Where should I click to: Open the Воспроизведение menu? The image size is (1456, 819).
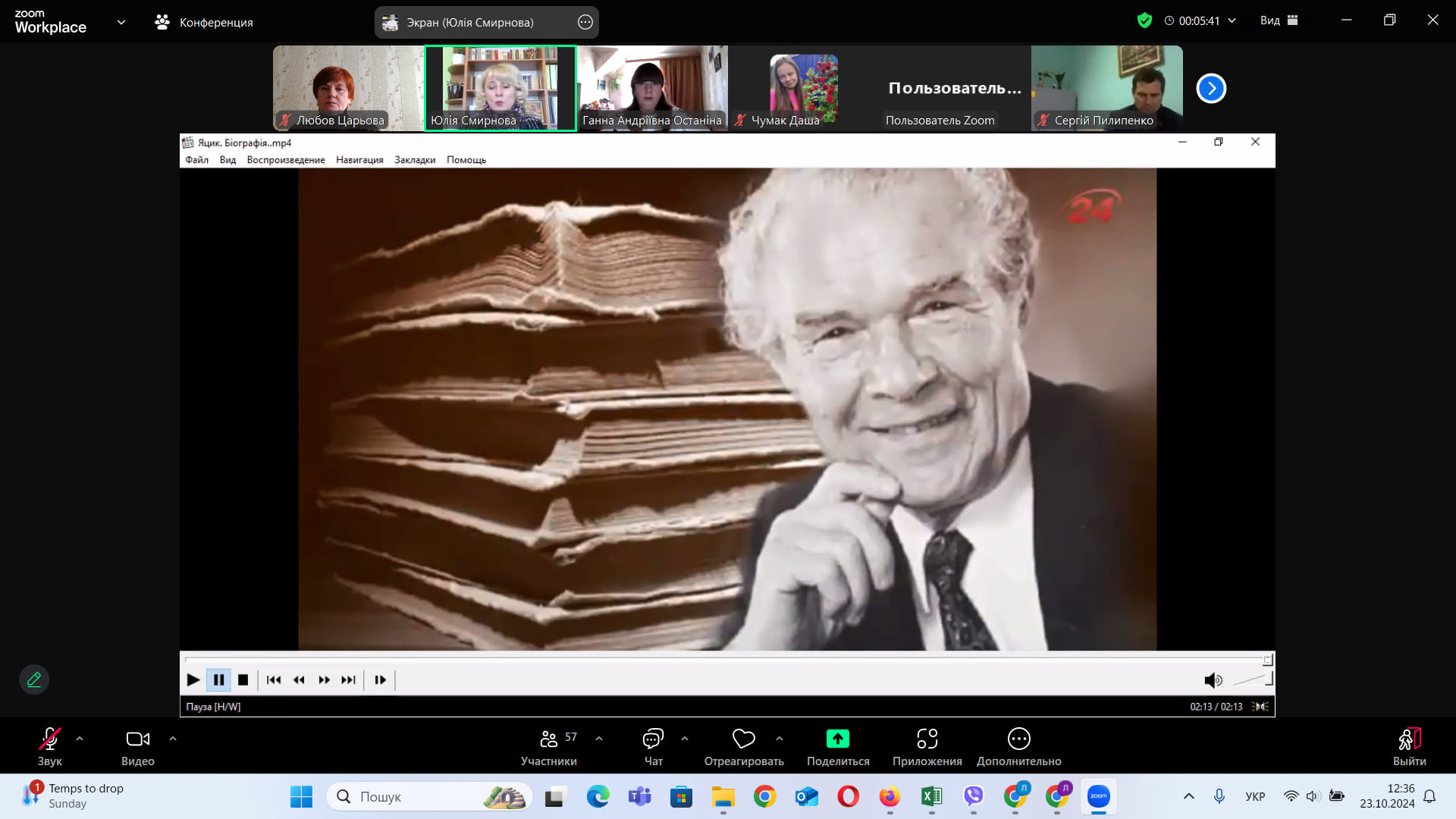pyautogui.click(x=286, y=160)
